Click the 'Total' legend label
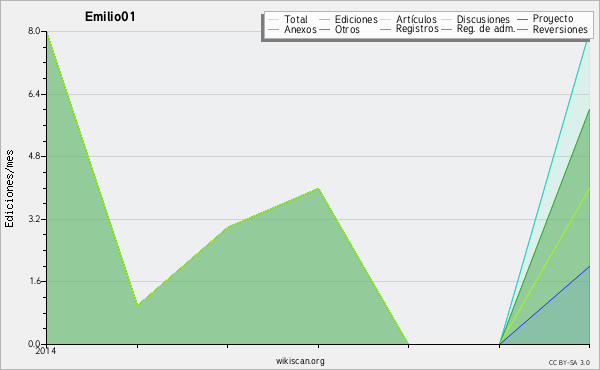This screenshot has width=600, height=370. [296, 19]
